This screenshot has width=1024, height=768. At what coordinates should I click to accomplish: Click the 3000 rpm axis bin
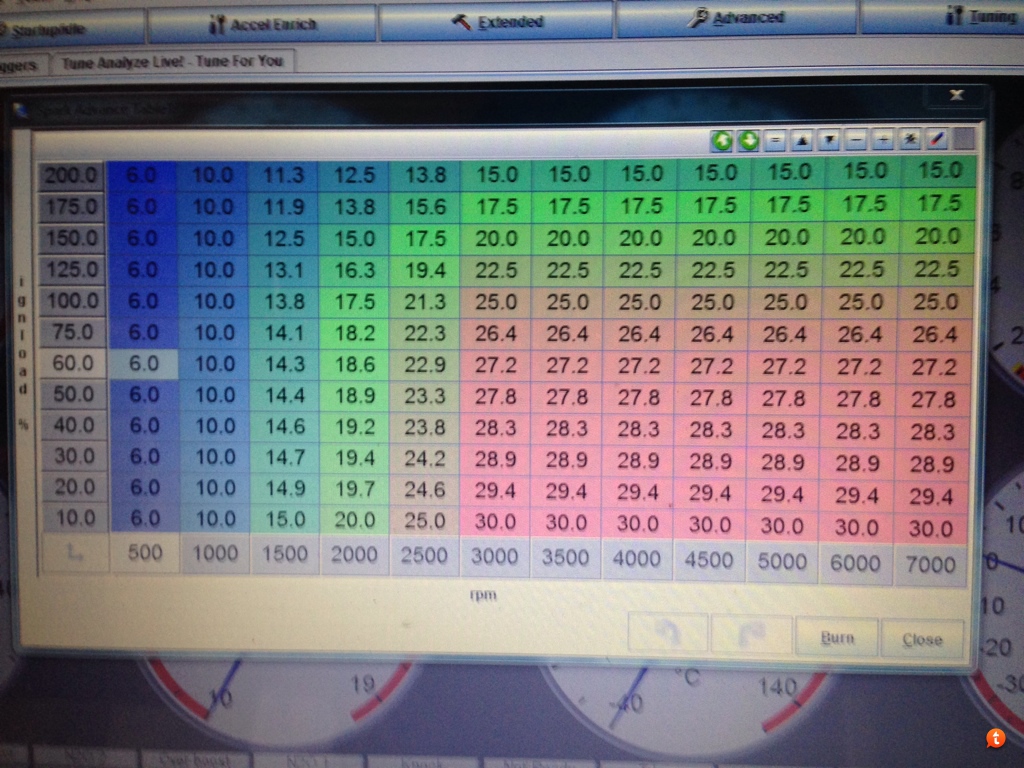click(495, 556)
